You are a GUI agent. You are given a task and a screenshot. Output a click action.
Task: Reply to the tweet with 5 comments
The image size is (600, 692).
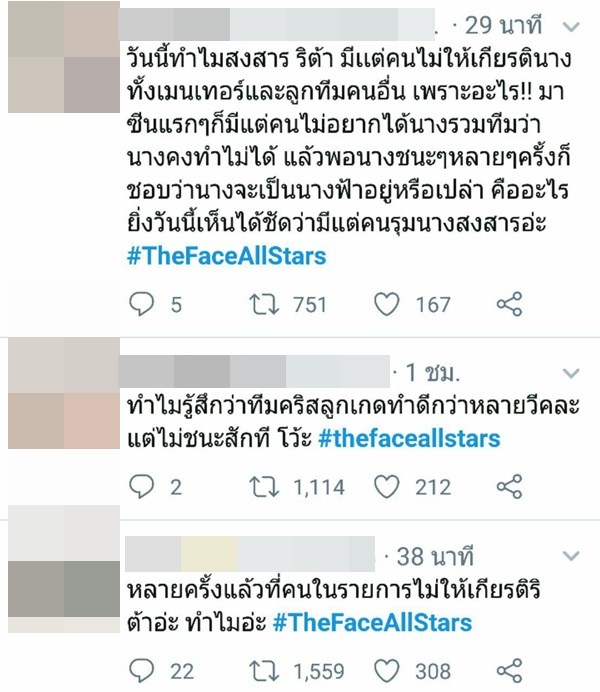point(141,304)
